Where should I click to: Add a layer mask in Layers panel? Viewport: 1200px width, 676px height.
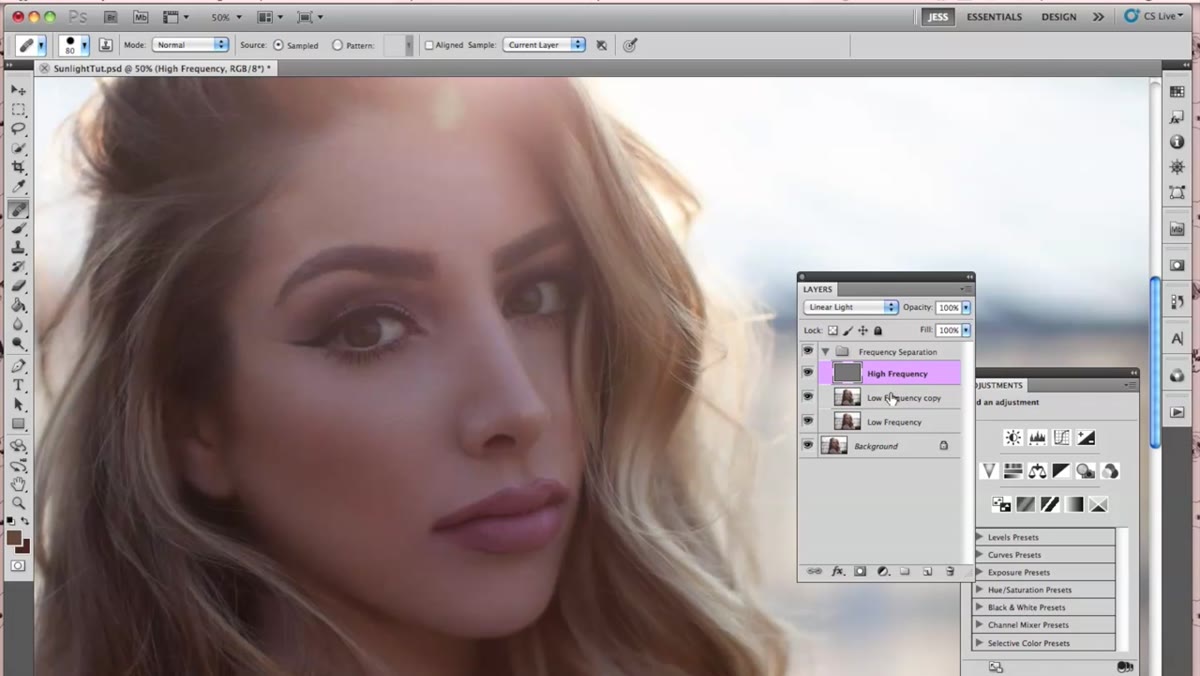pos(860,571)
